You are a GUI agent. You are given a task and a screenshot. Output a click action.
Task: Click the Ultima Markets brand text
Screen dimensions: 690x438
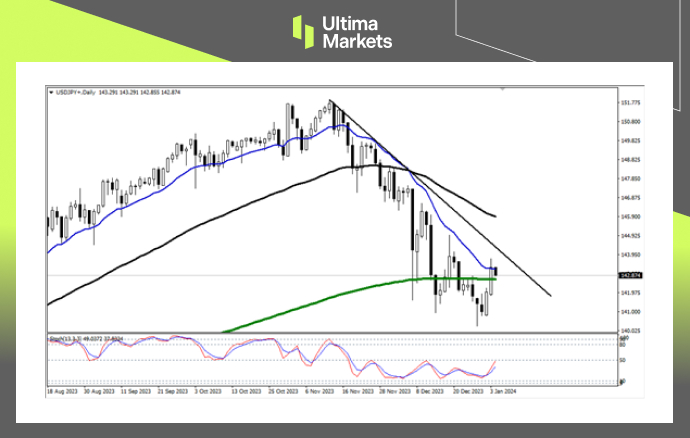tap(355, 31)
